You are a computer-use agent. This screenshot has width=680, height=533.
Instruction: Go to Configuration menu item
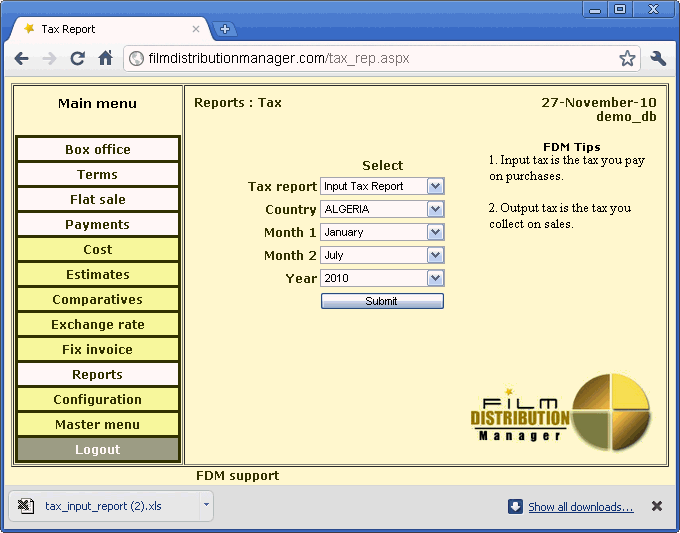[98, 400]
